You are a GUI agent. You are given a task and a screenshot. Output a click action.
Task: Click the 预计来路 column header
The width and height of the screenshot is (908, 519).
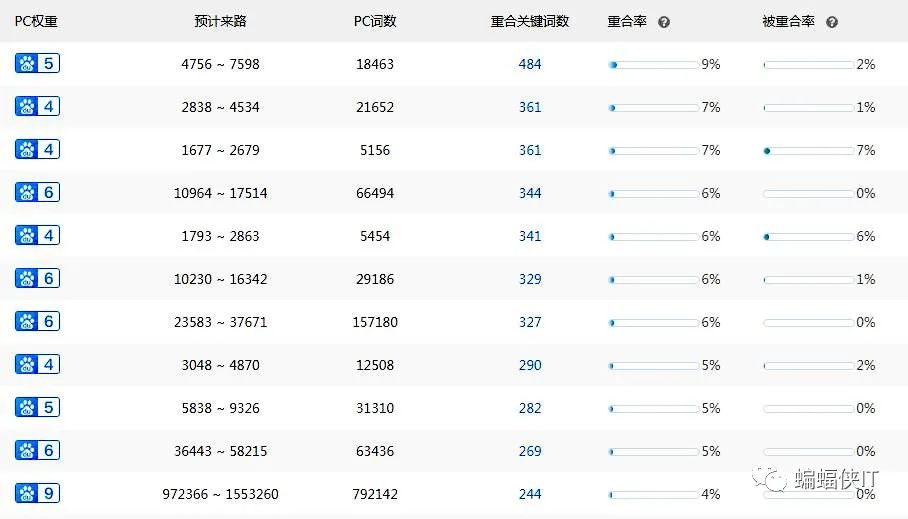point(220,21)
